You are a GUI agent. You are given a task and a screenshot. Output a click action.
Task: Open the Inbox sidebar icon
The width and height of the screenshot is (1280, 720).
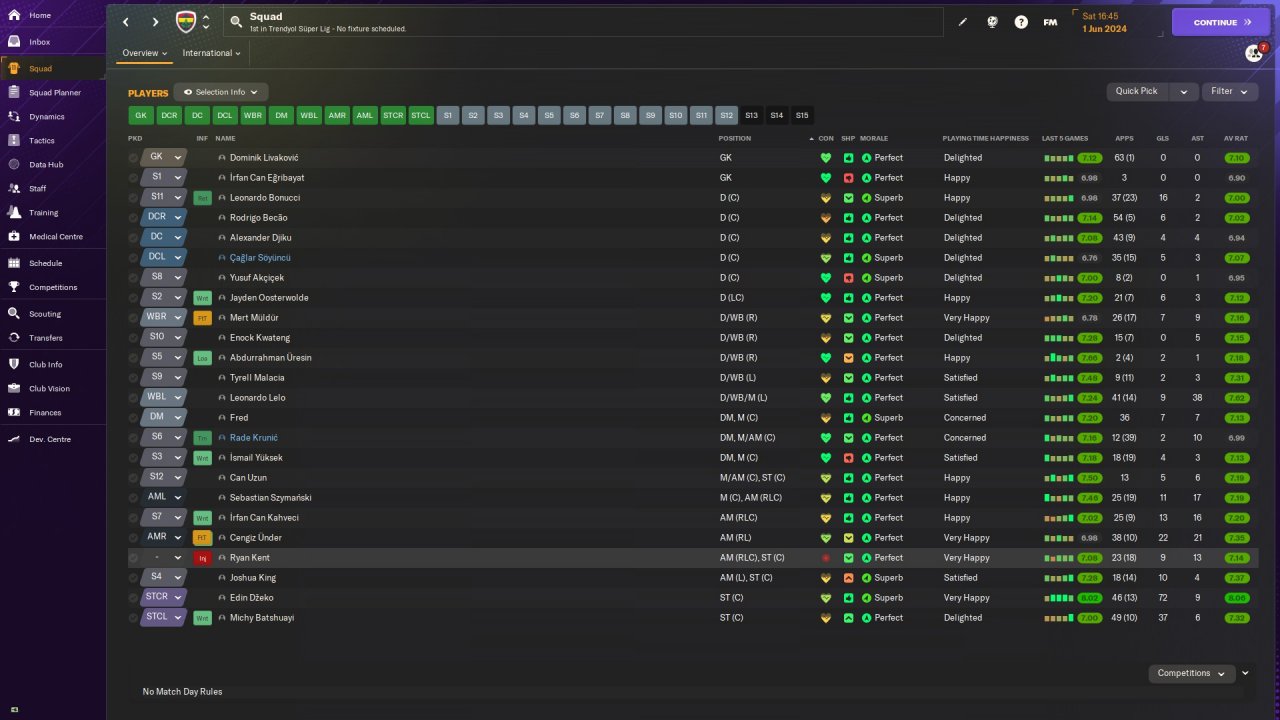[14, 42]
